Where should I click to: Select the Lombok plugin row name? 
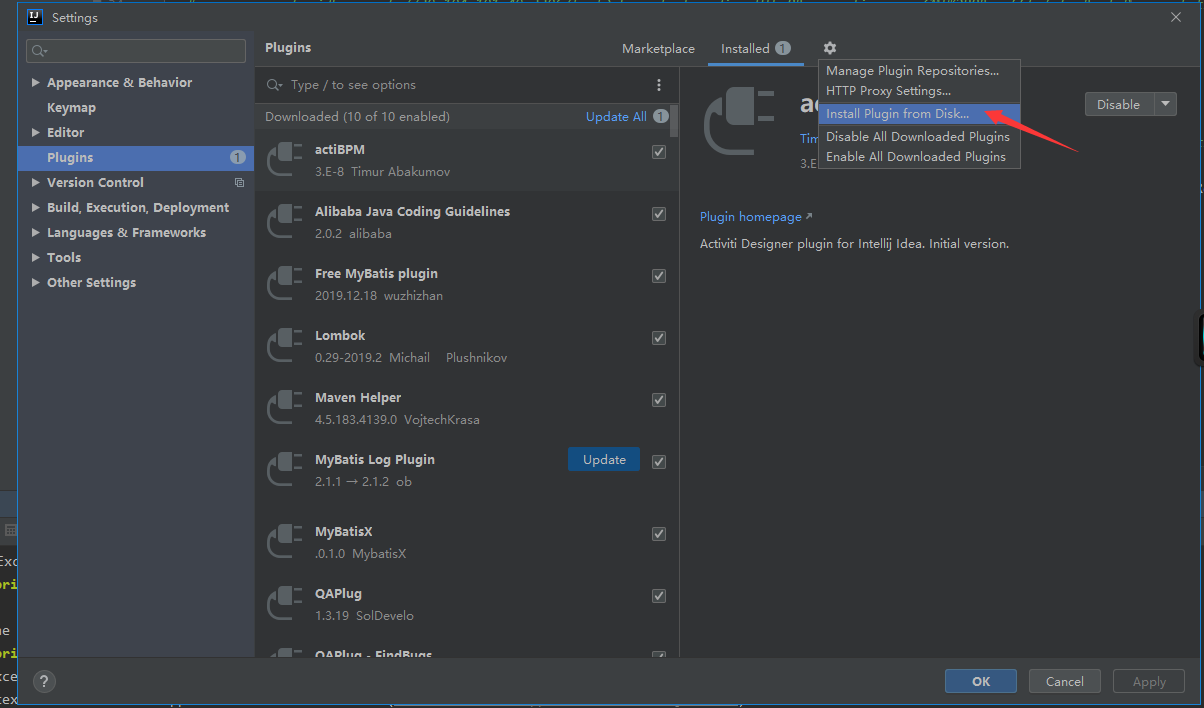pos(340,336)
